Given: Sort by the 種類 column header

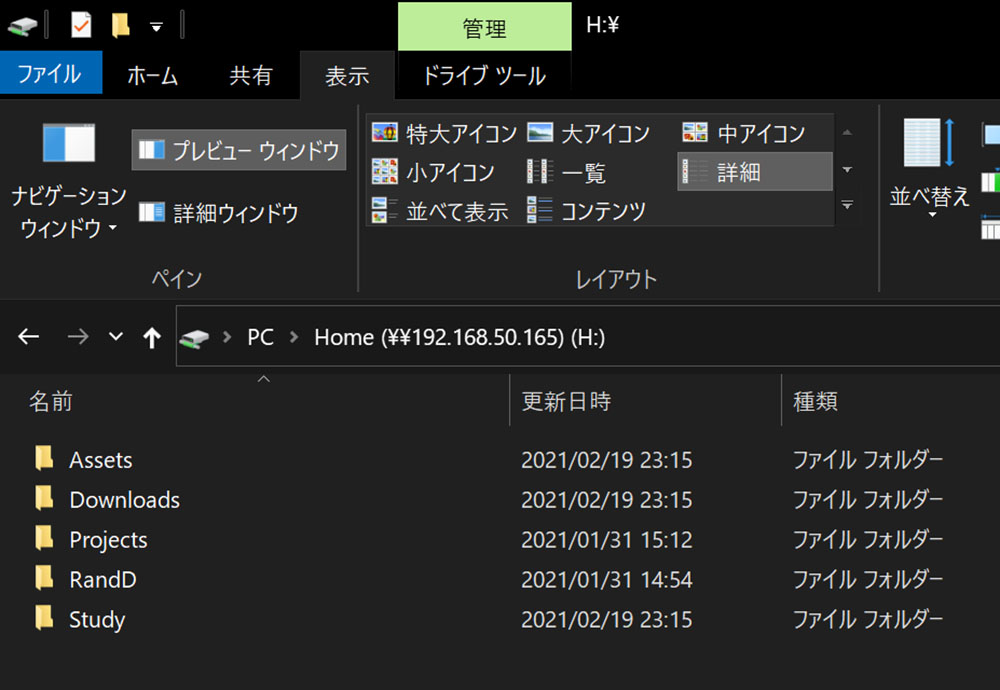Looking at the screenshot, I should coord(815,401).
